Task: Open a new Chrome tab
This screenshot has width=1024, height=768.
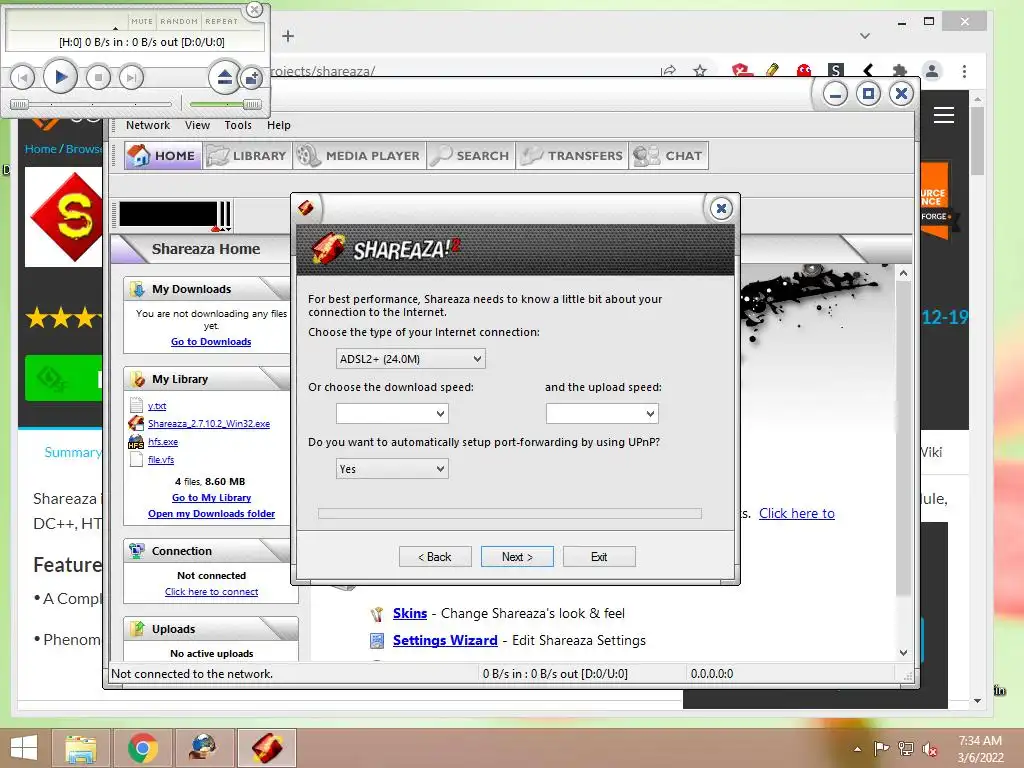Action: click(x=288, y=36)
